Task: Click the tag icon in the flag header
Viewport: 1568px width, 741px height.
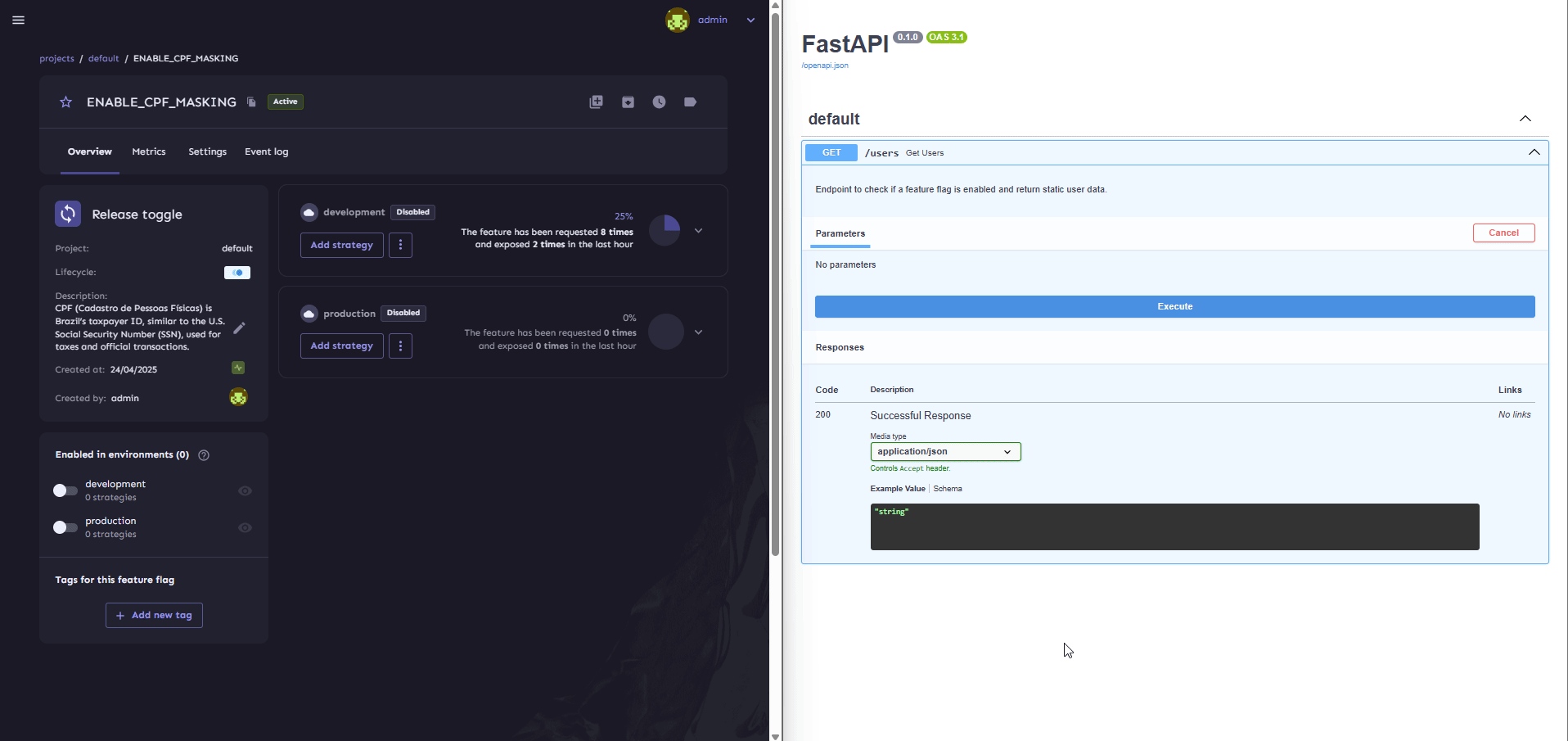Action: tap(690, 102)
